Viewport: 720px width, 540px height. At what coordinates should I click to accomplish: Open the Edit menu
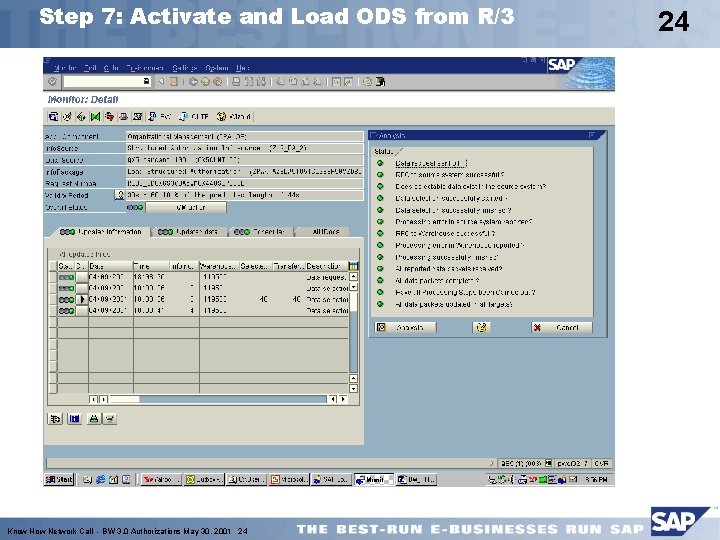90,68
